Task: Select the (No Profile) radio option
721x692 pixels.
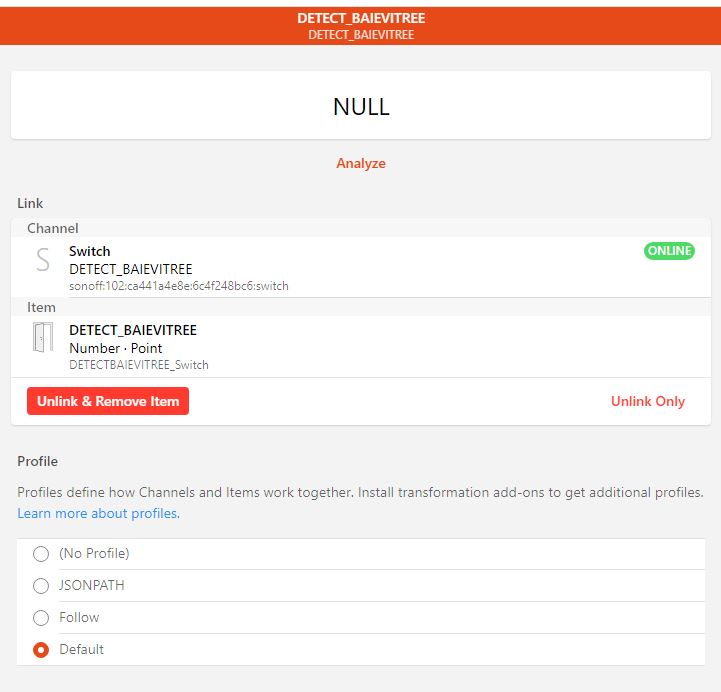Action: (41, 554)
